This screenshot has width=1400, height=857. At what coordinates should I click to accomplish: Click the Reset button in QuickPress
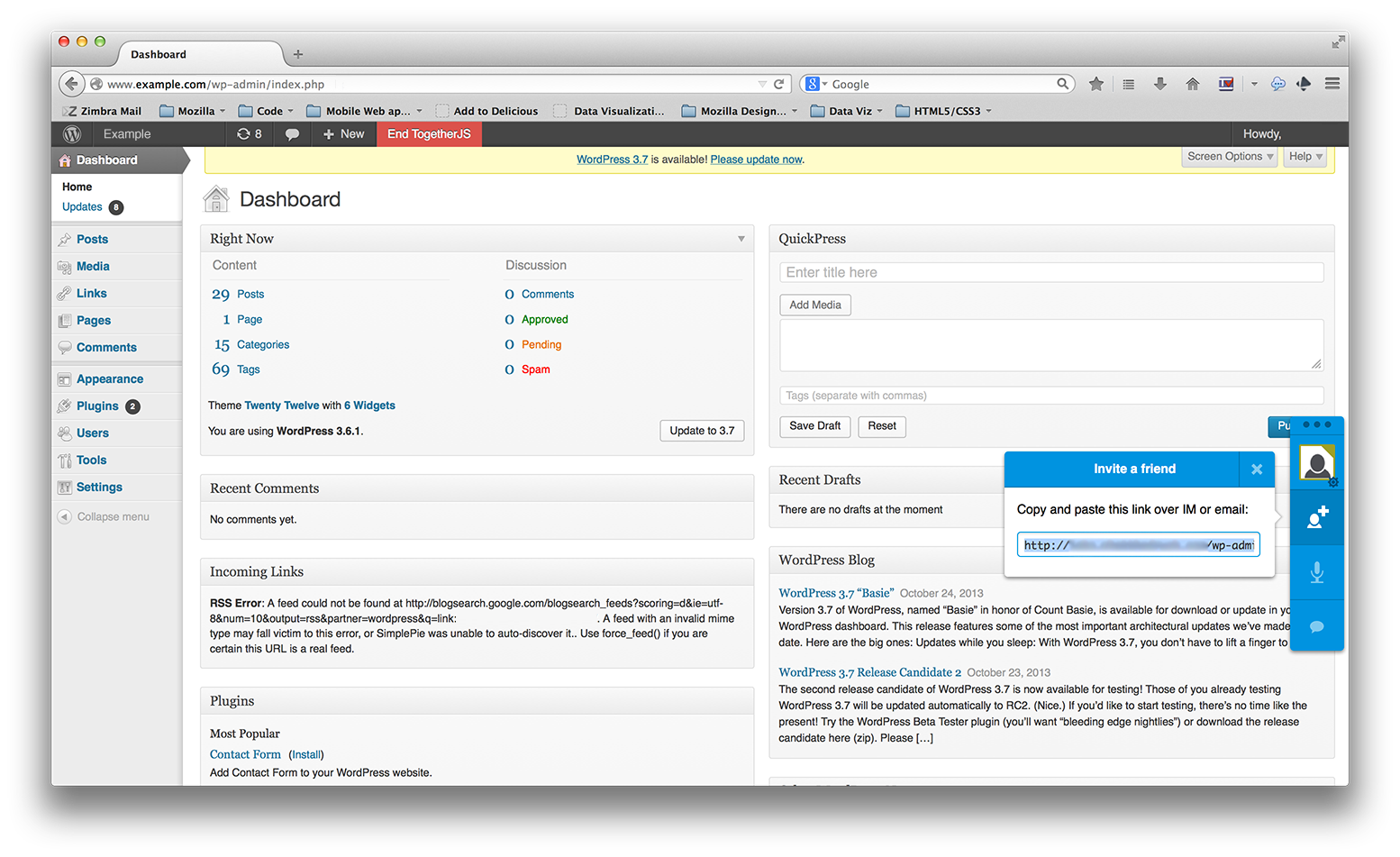click(x=882, y=426)
